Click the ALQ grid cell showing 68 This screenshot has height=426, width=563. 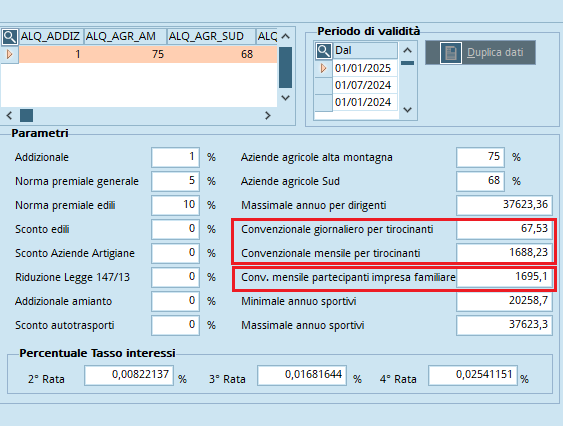pyautogui.click(x=211, y=54)
